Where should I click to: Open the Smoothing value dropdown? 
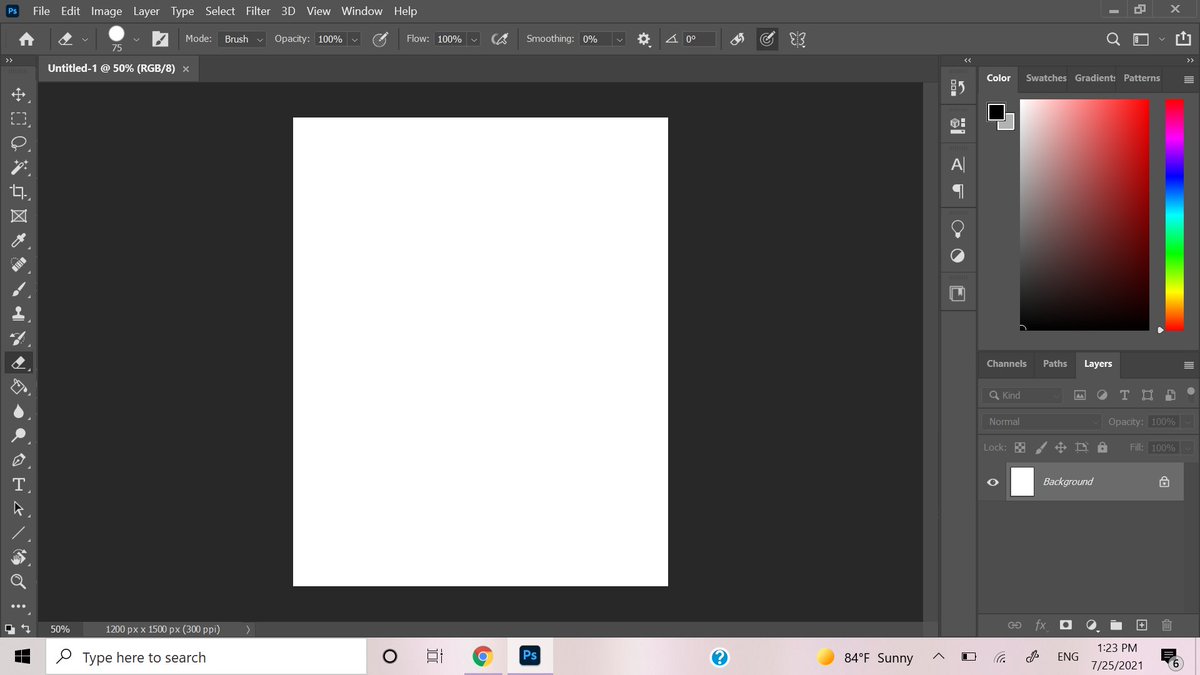coord(619,39)
